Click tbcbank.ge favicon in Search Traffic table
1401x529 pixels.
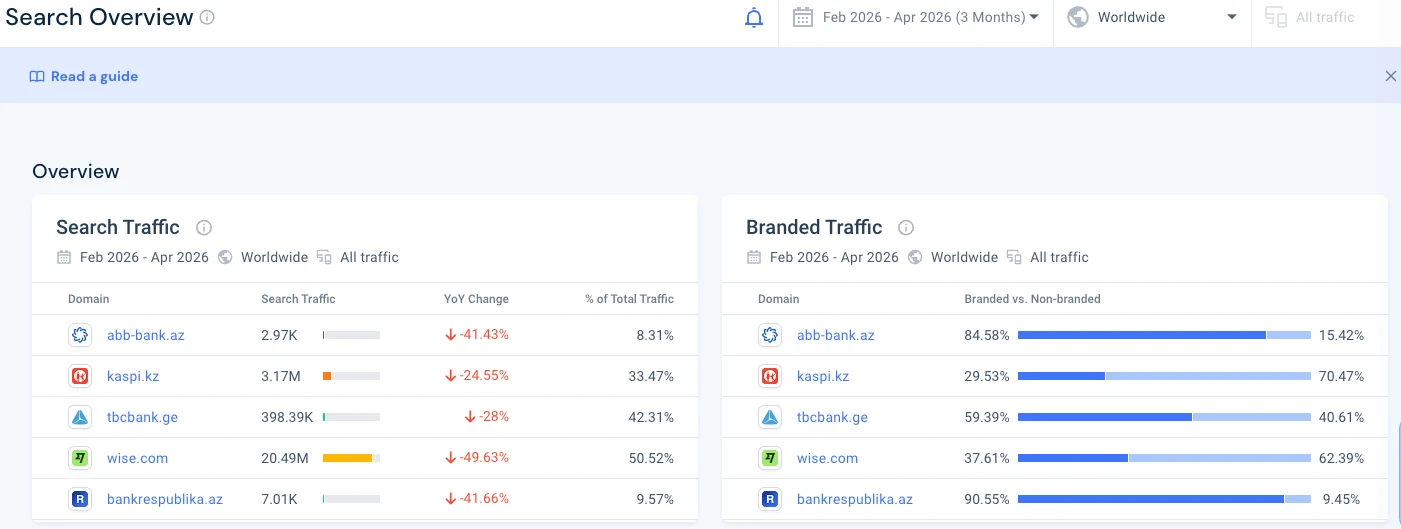(80, 417)
